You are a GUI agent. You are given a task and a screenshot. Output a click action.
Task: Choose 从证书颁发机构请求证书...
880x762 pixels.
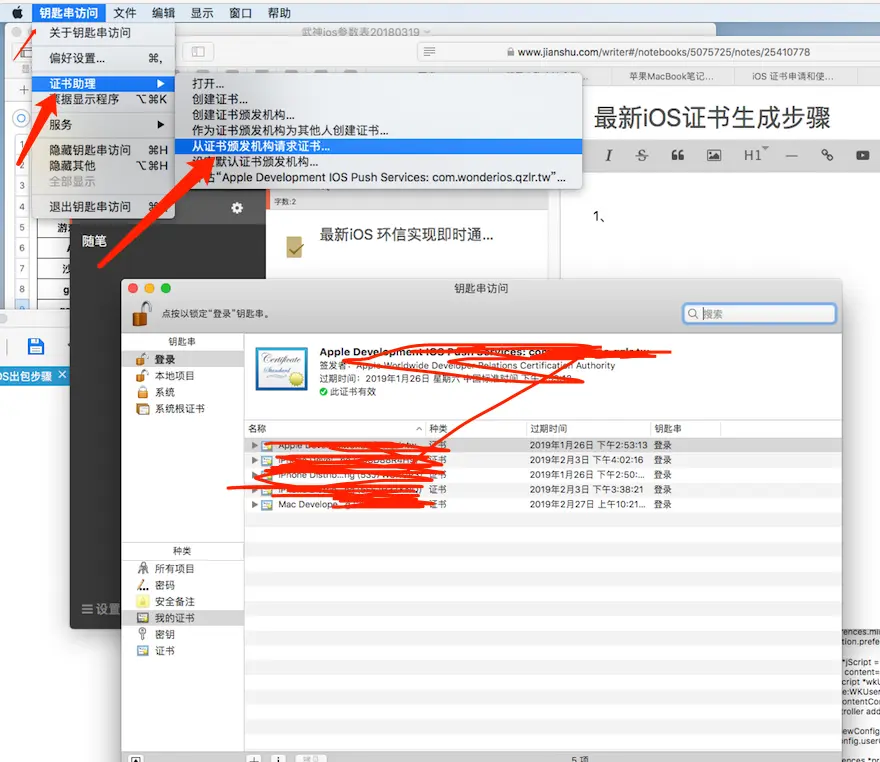379,146
